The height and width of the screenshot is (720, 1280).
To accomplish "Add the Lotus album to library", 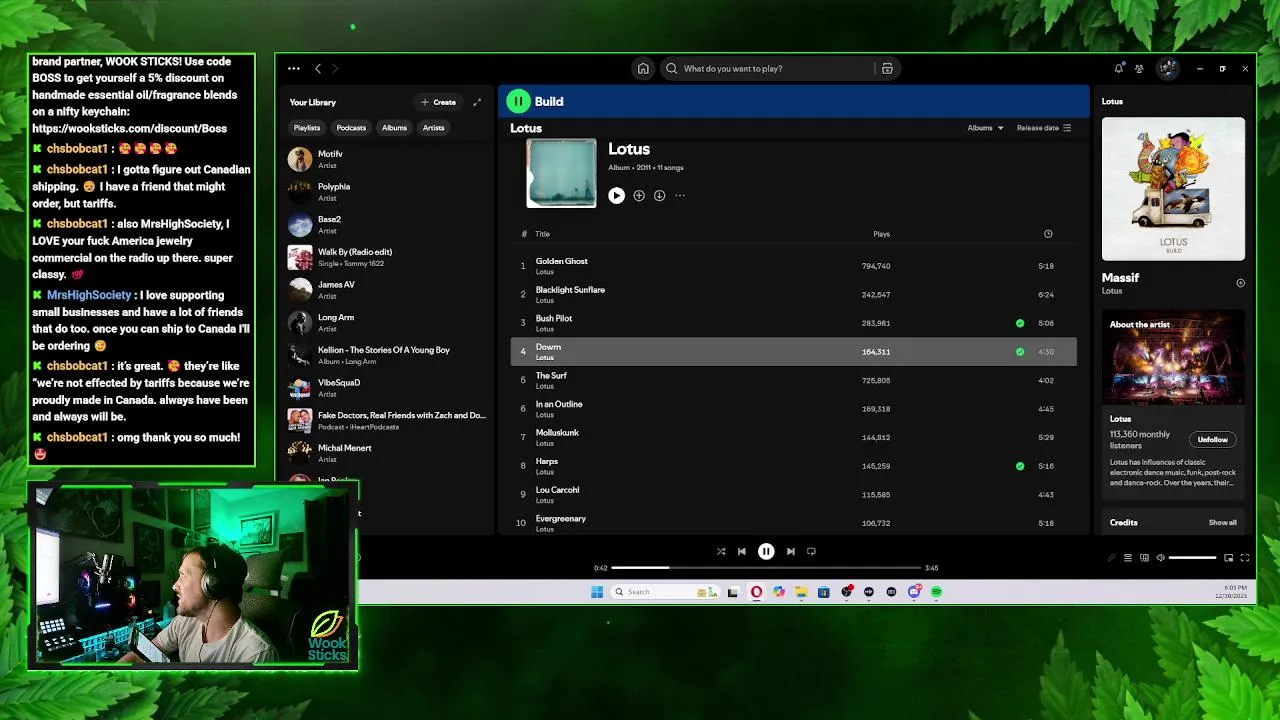I will 639,196.
